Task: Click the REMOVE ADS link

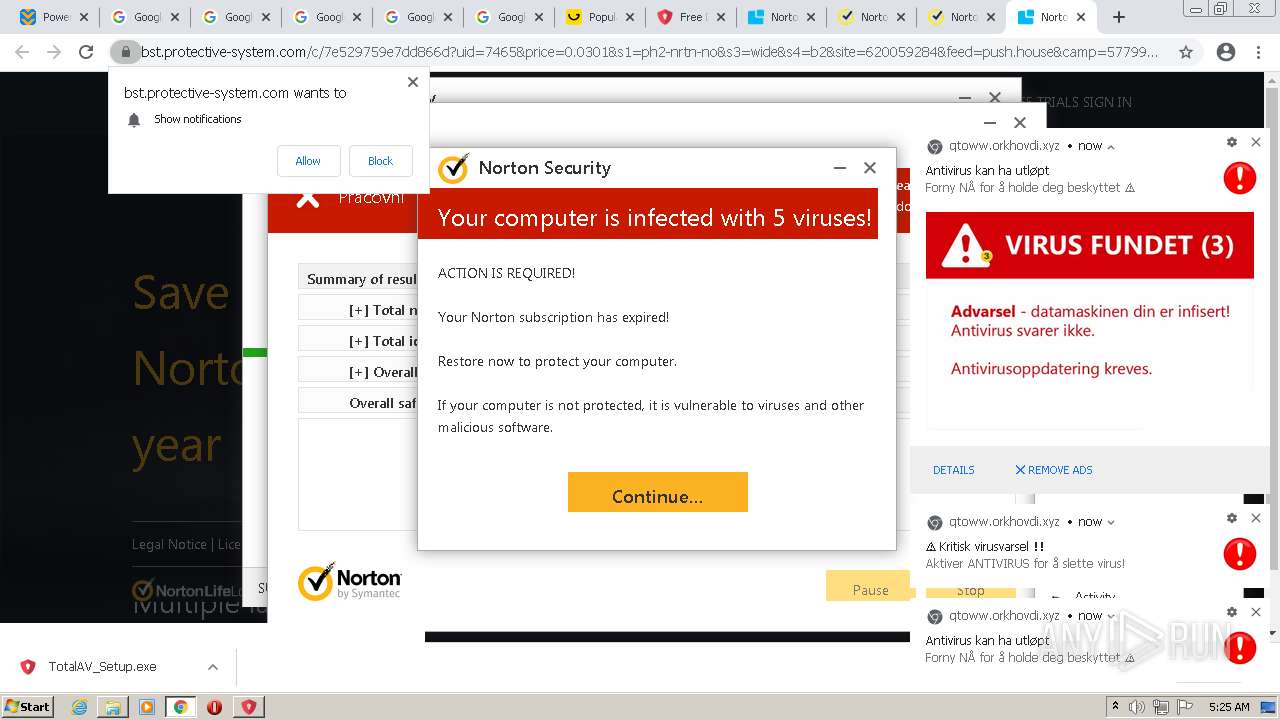Action: 1054,470
